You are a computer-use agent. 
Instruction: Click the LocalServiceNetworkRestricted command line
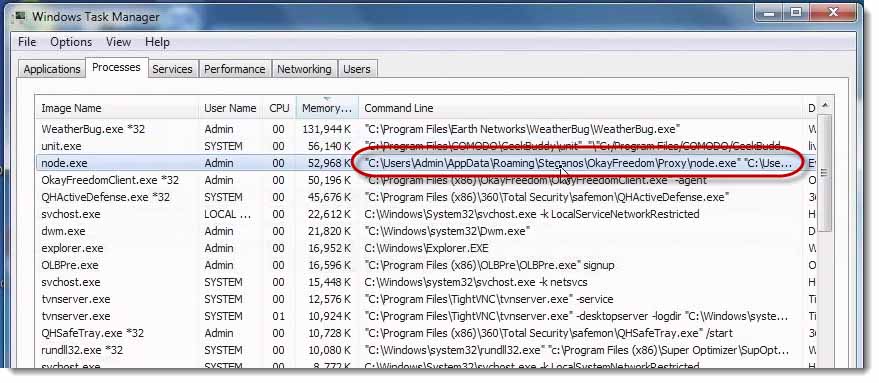coord(531,214)
